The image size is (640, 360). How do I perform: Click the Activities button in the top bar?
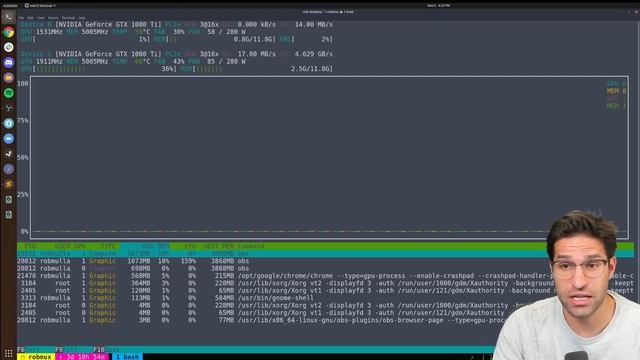10,6
